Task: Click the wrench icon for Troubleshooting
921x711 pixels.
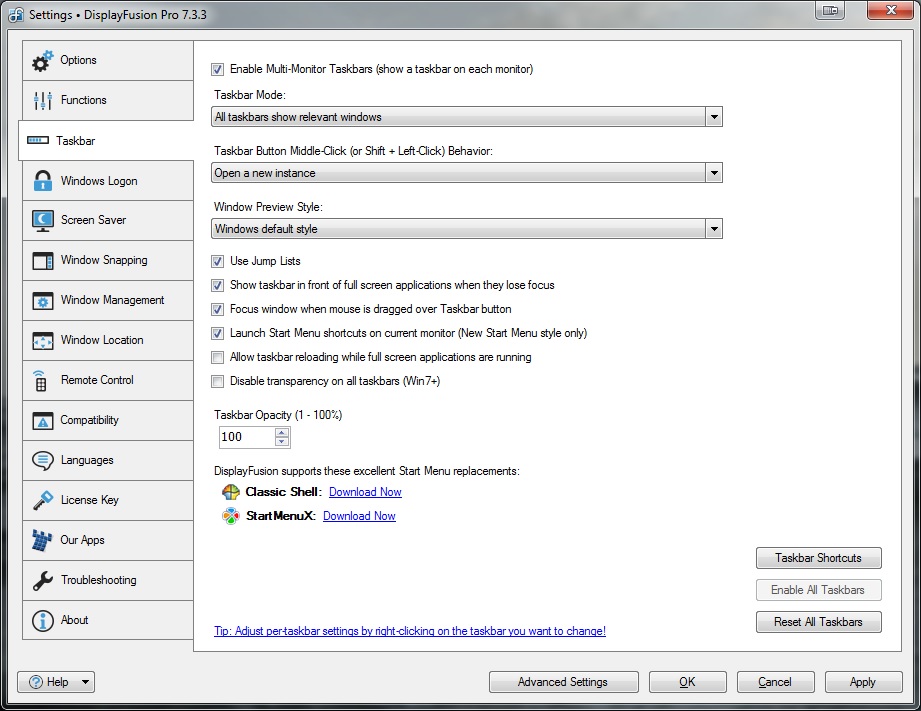Action: tap(42, 580)
